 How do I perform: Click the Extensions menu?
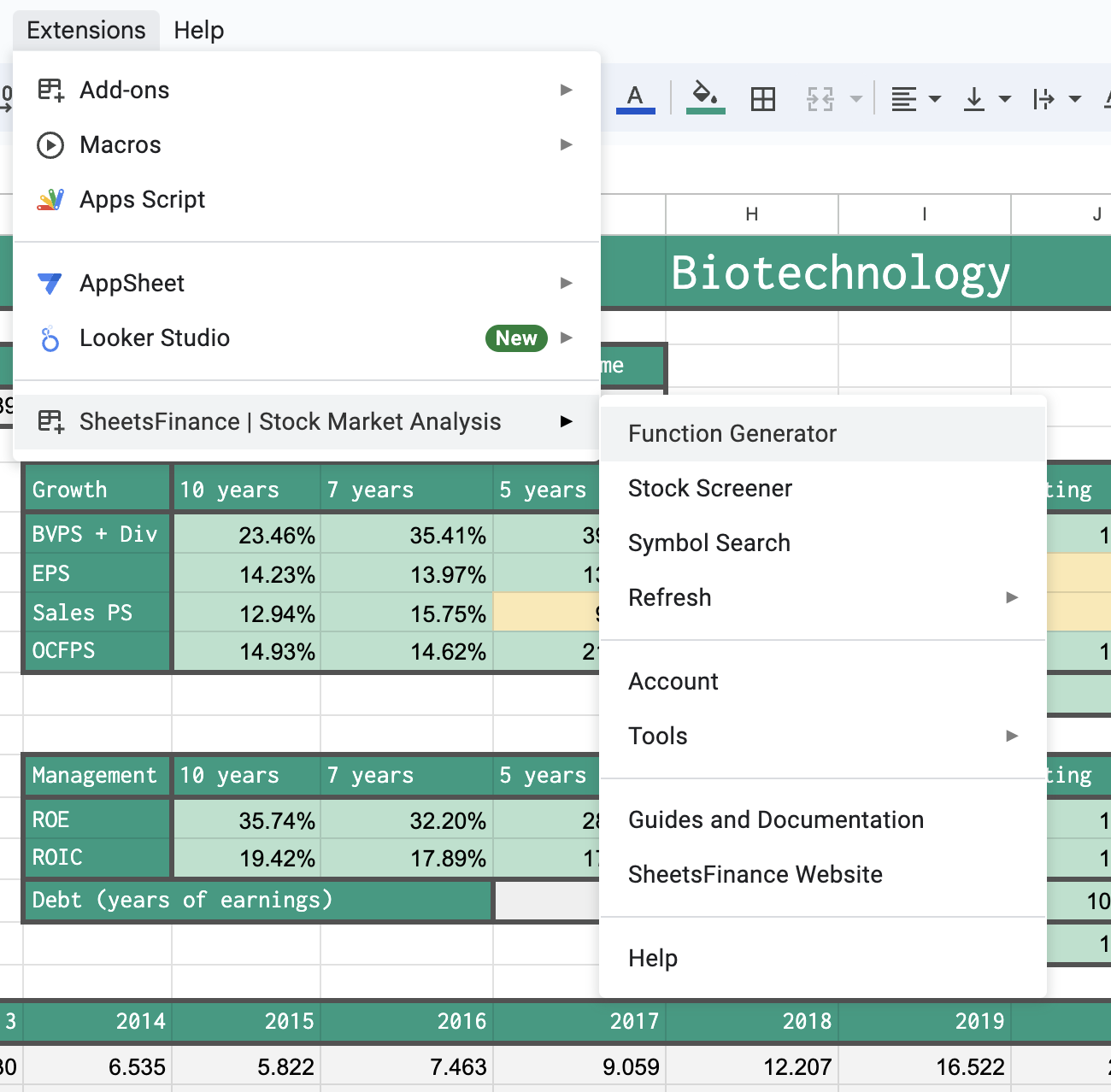85,29
